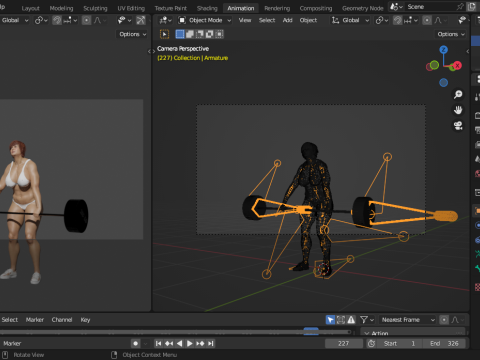Click the Pan view hand icon

point(458,110)
